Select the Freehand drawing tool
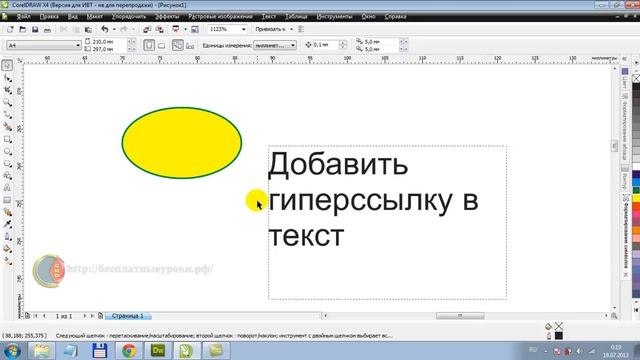This screenshot has width=640, height=360. 7,114
